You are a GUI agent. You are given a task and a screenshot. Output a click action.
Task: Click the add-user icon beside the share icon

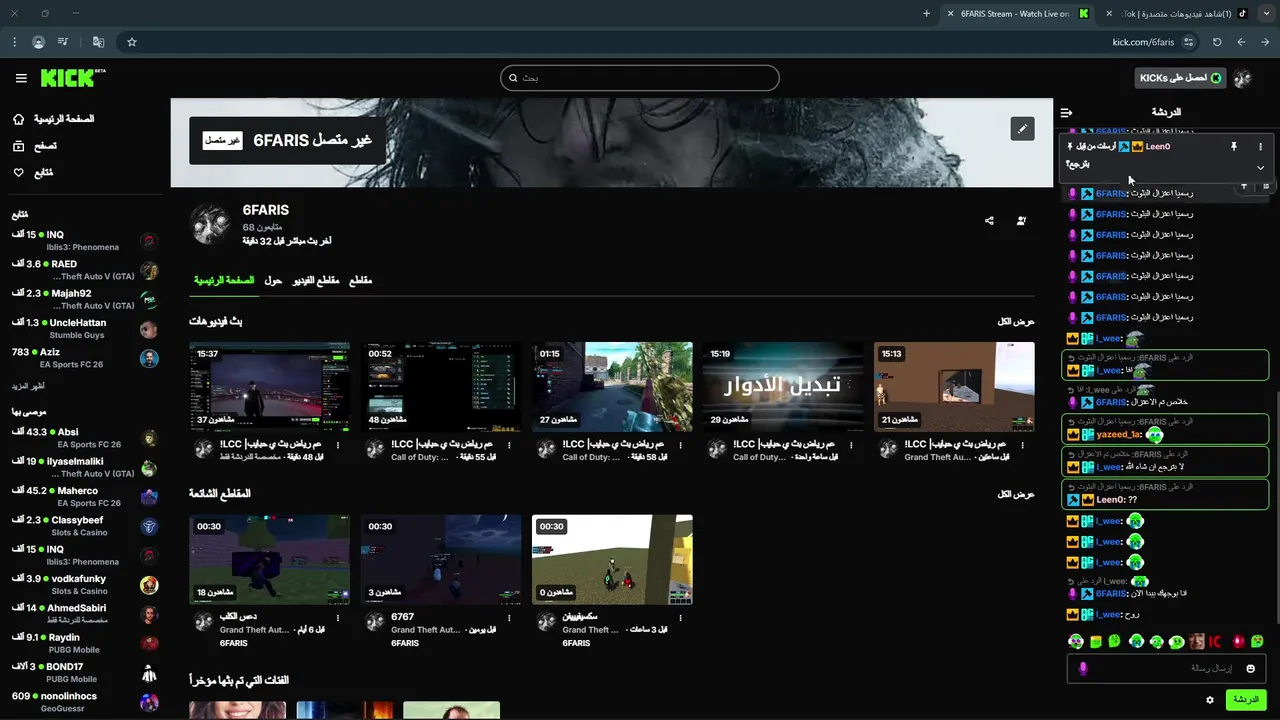[x=1021, y=221]
